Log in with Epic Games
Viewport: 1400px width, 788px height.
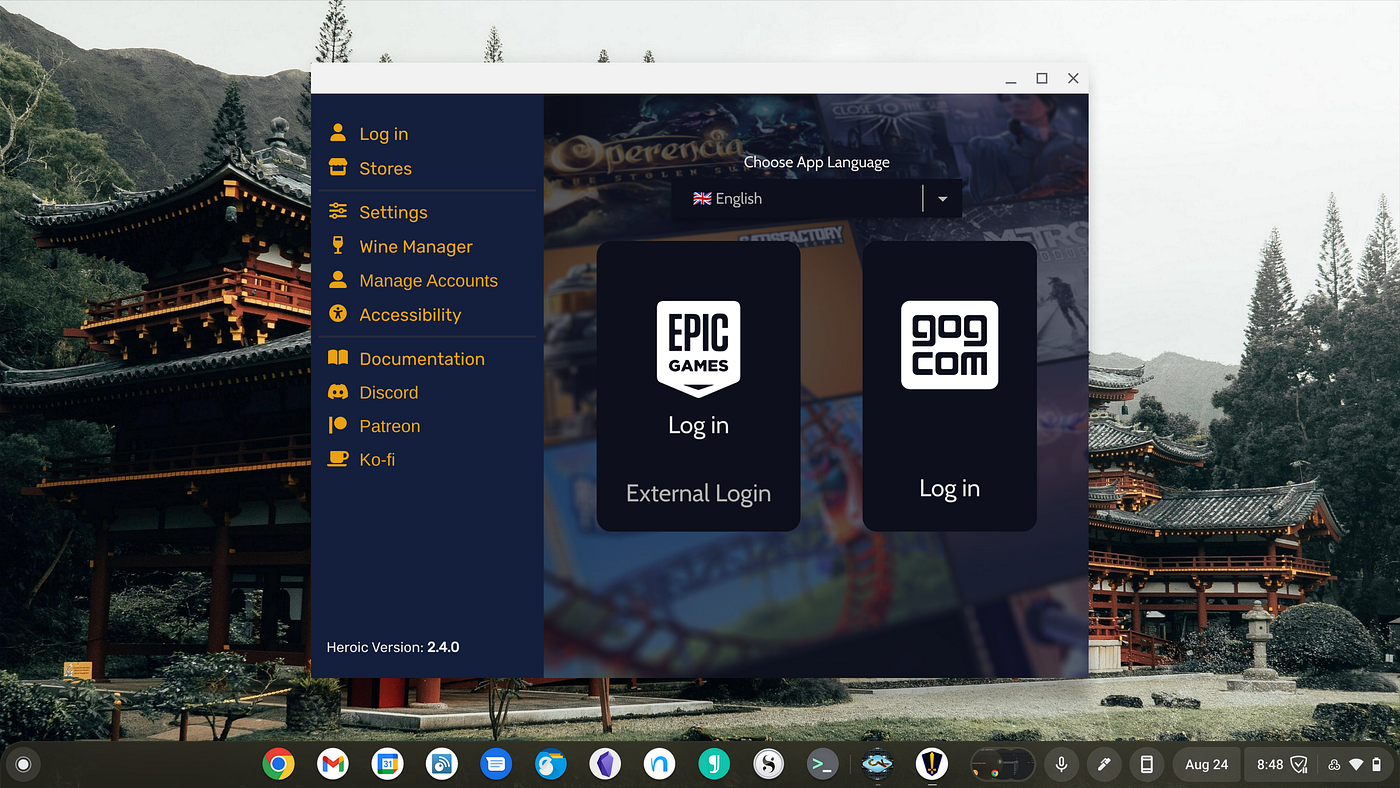point(698,425)
